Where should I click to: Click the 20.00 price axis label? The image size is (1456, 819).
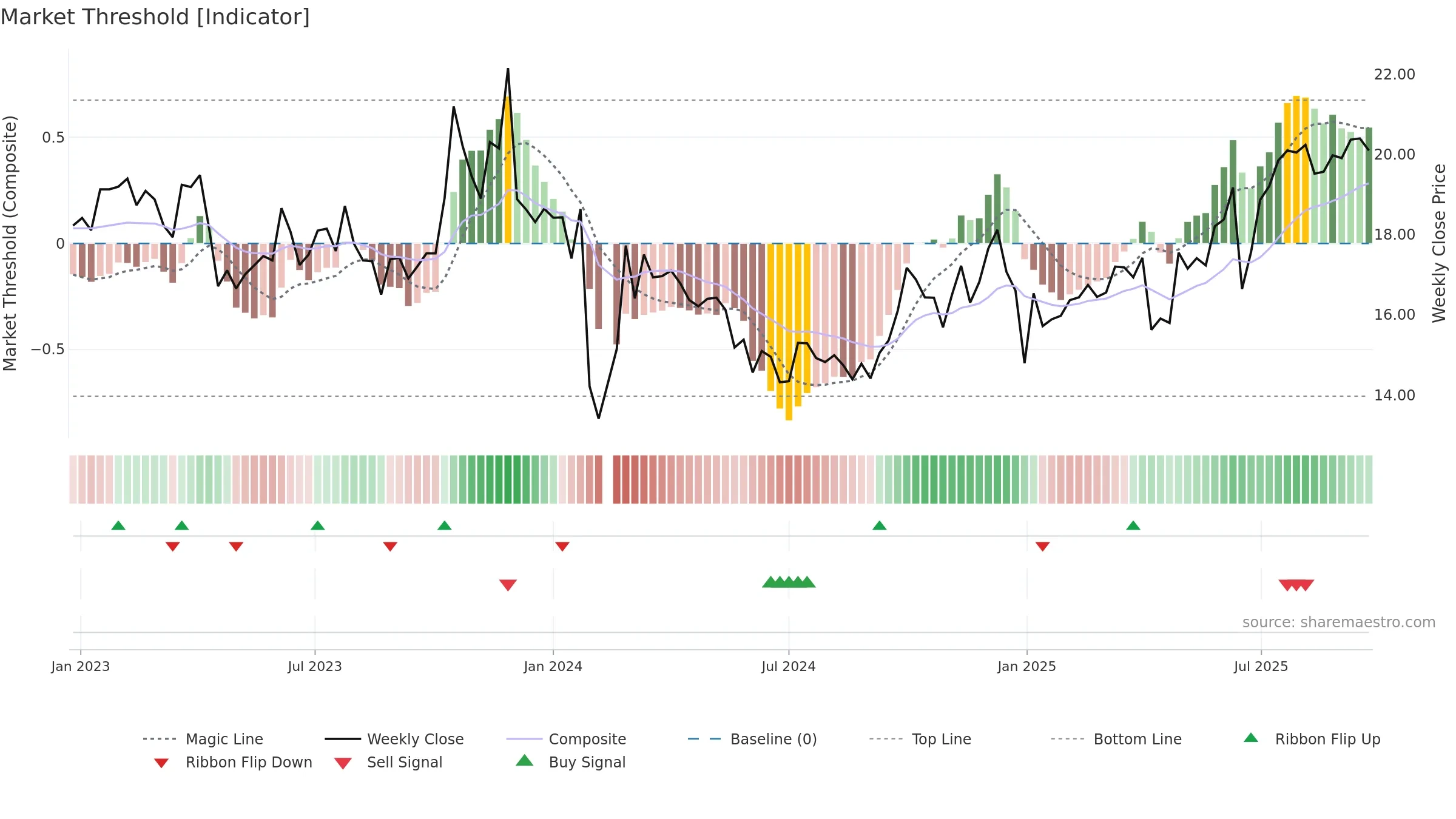1395,154
